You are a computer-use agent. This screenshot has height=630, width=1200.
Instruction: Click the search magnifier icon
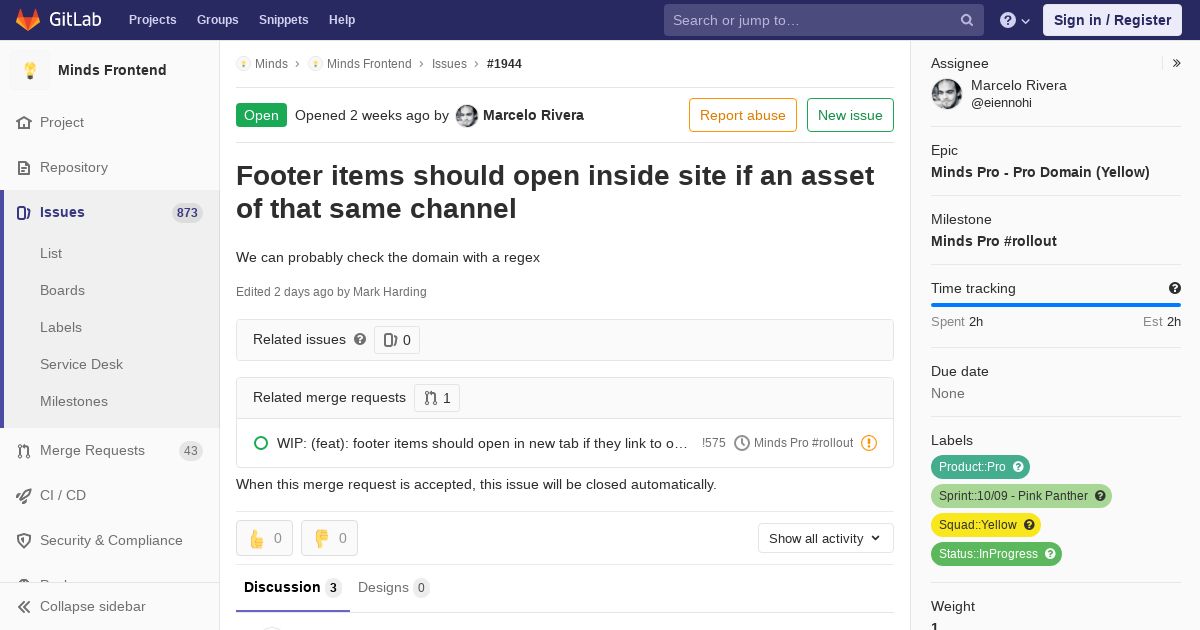coord(967,20)
